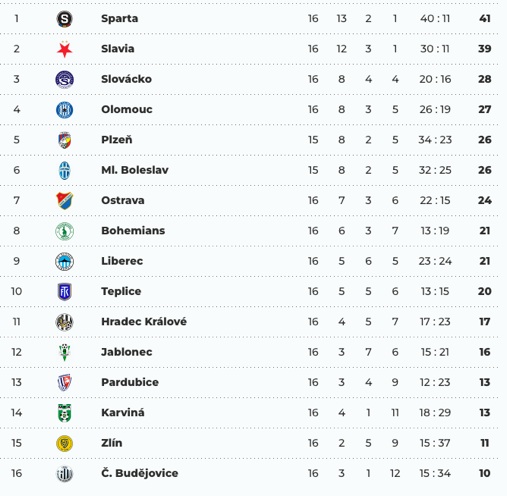Click the Liberec club emblem

[64, 261]
